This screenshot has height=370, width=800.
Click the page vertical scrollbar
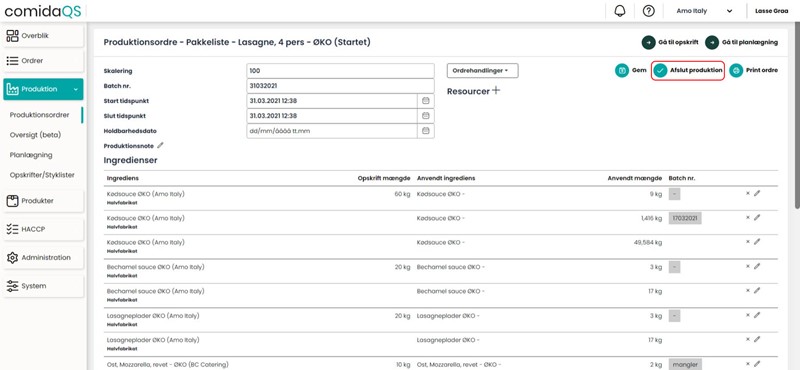point(797,115)
